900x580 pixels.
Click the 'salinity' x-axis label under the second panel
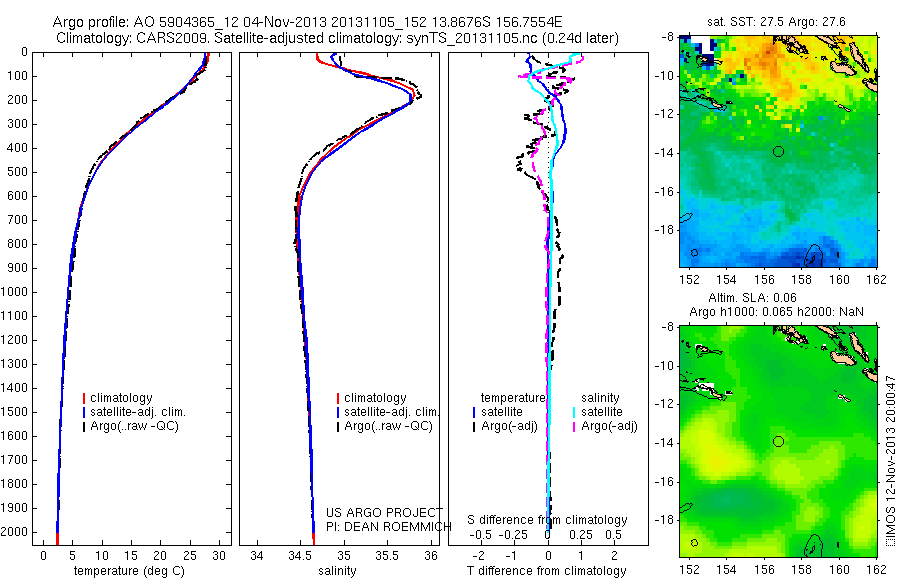click(x=337, y=571)
